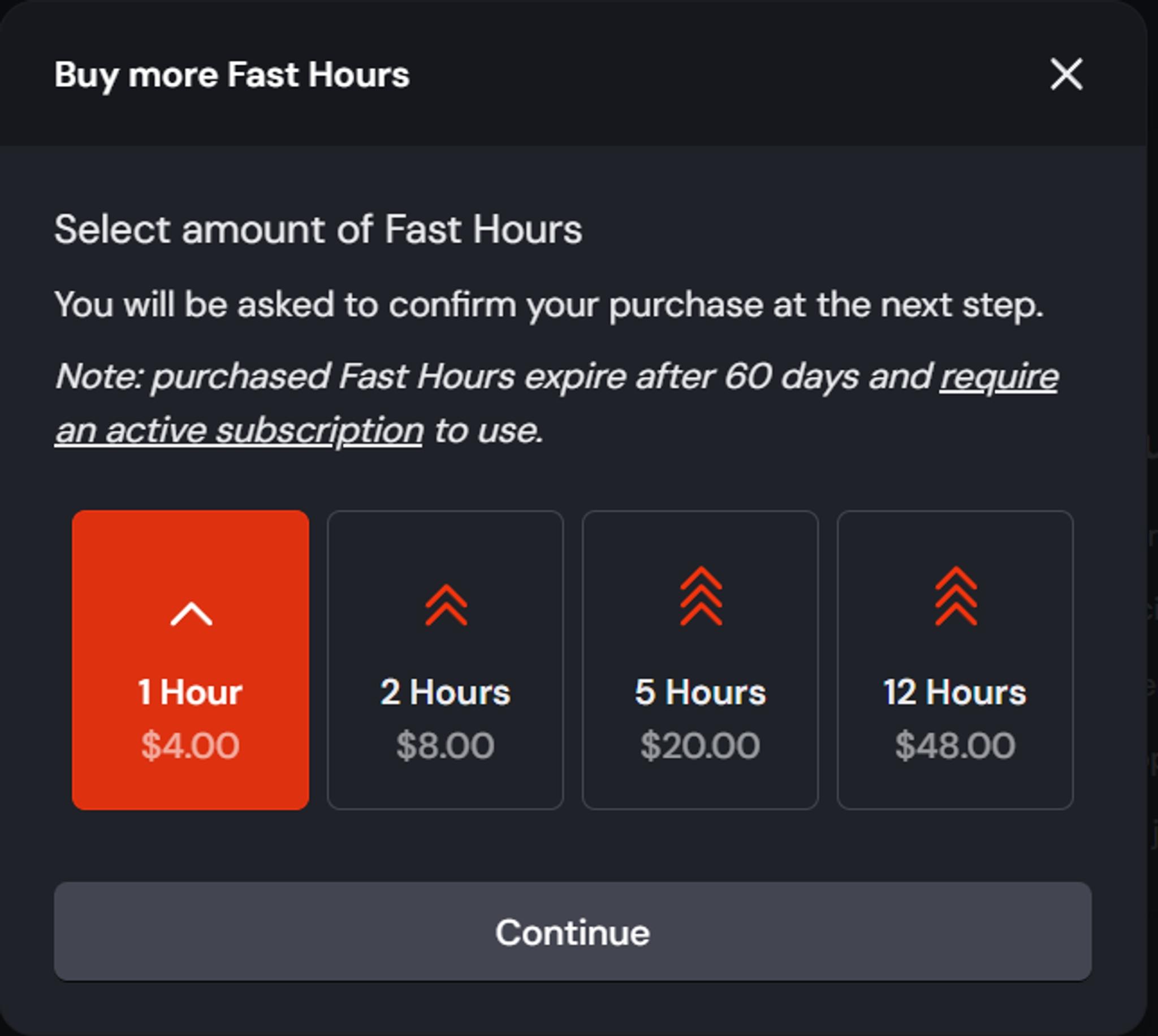Click the $8.00 price label
The image size is (1158, 1036).
point(446,745)
